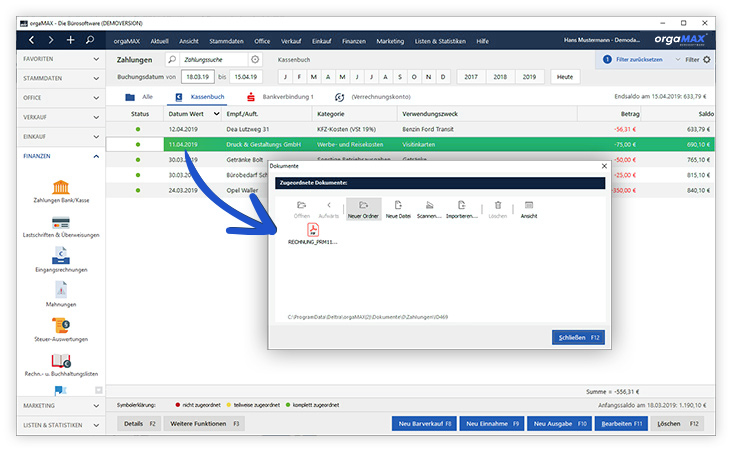Click the Neu Ausgabe button
733x453 pixels.
[560, 424]
